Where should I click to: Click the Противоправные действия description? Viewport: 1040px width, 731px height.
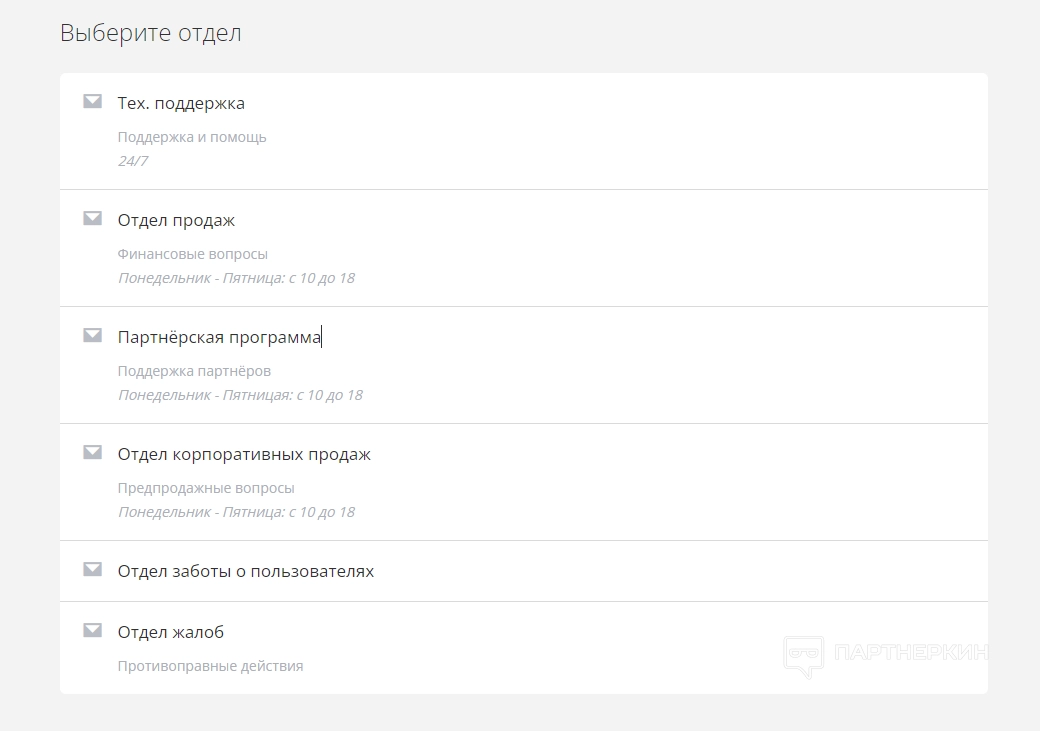pos(210,665)
